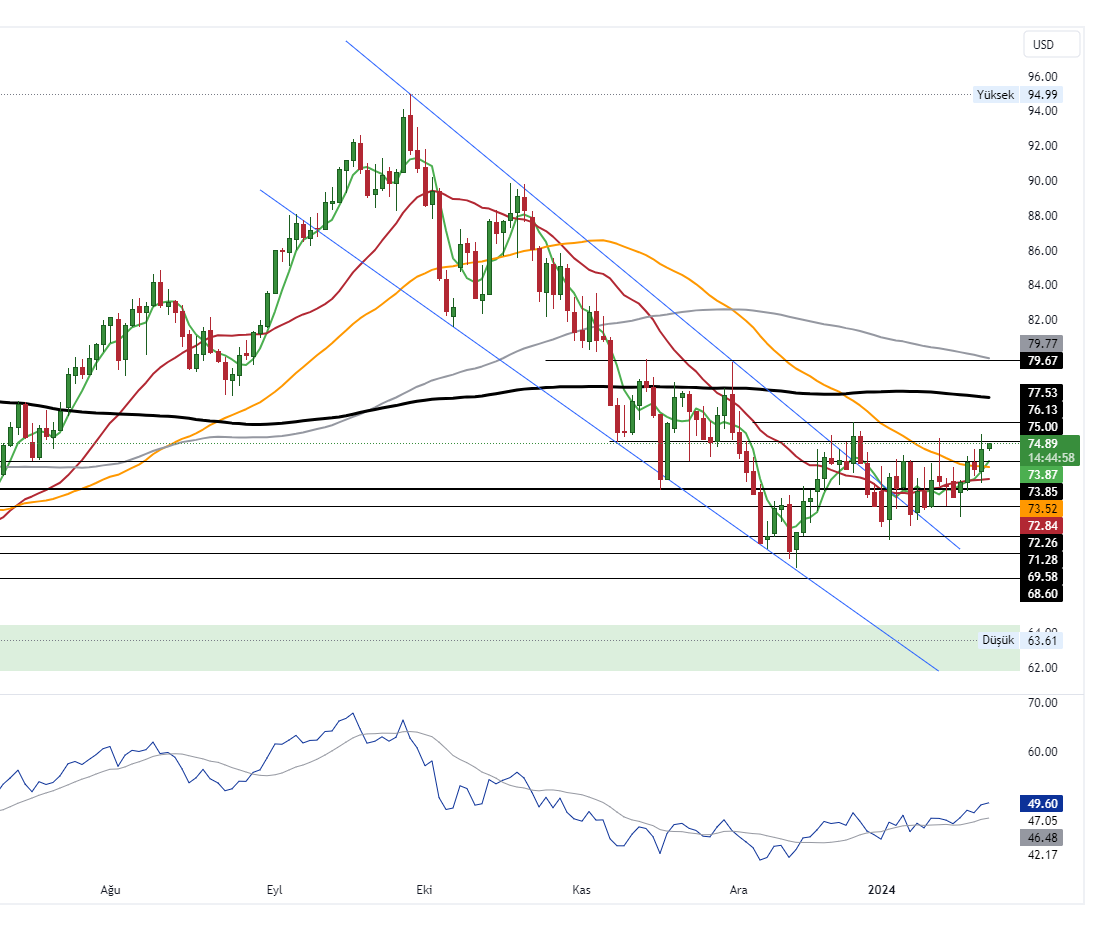Open the USD currency dropdown
Viewport: 1094px width, 939px height.
(x=1051, y=45)
